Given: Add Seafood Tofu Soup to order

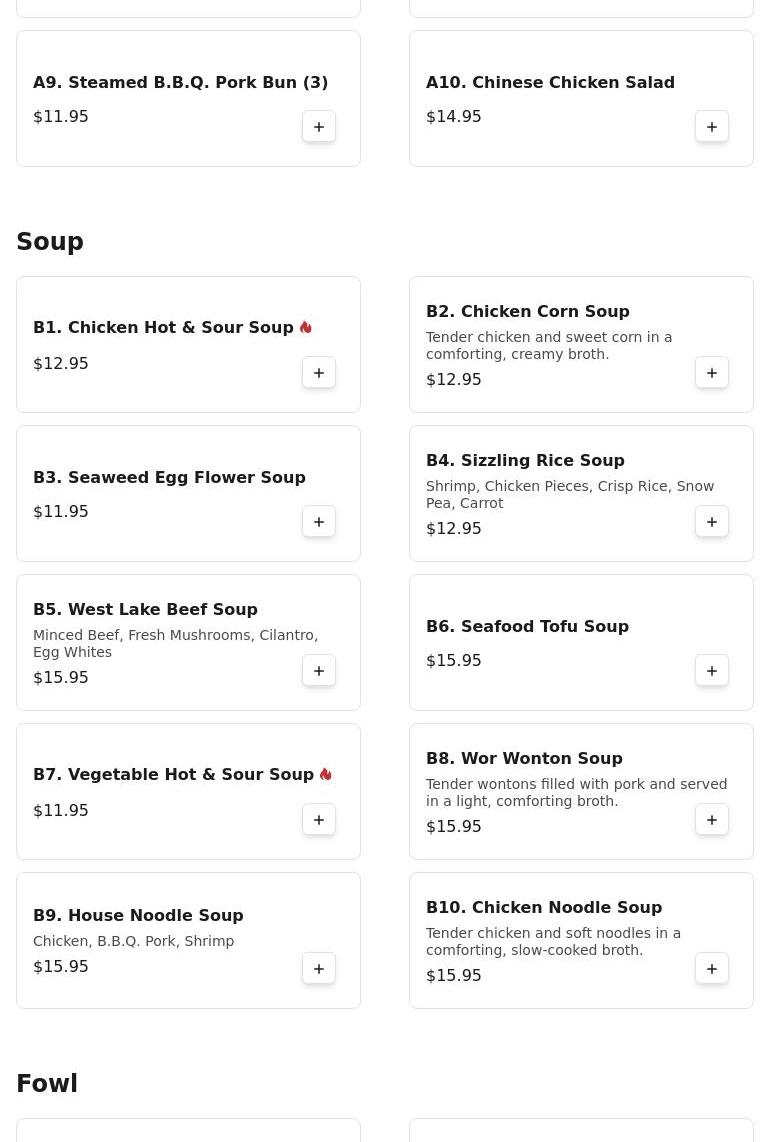Looking at the screenshot, I should [712, 671].
